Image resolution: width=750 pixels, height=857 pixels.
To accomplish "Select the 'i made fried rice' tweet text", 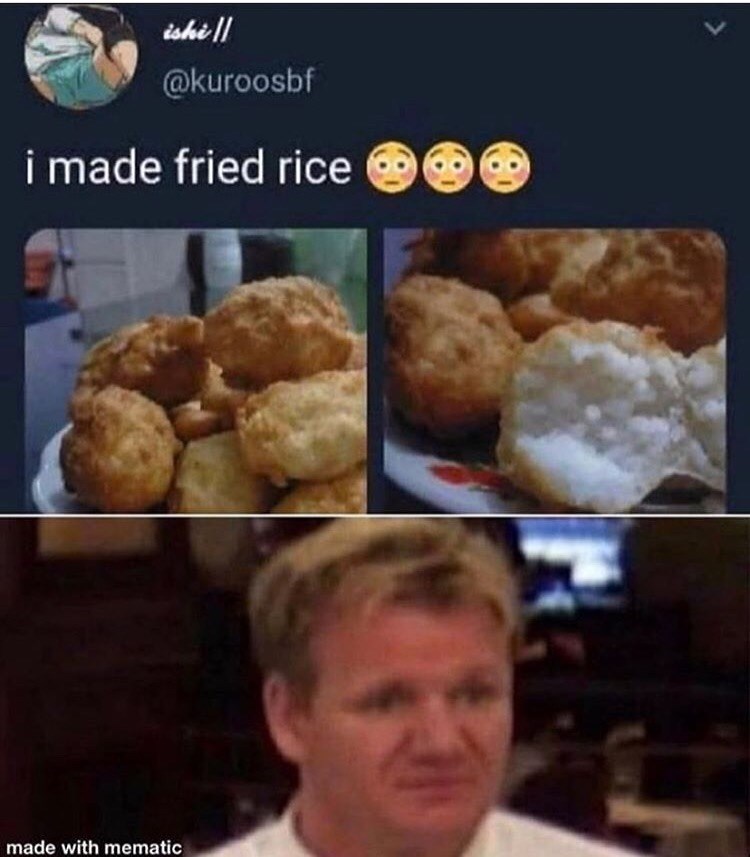I will 188,167.
